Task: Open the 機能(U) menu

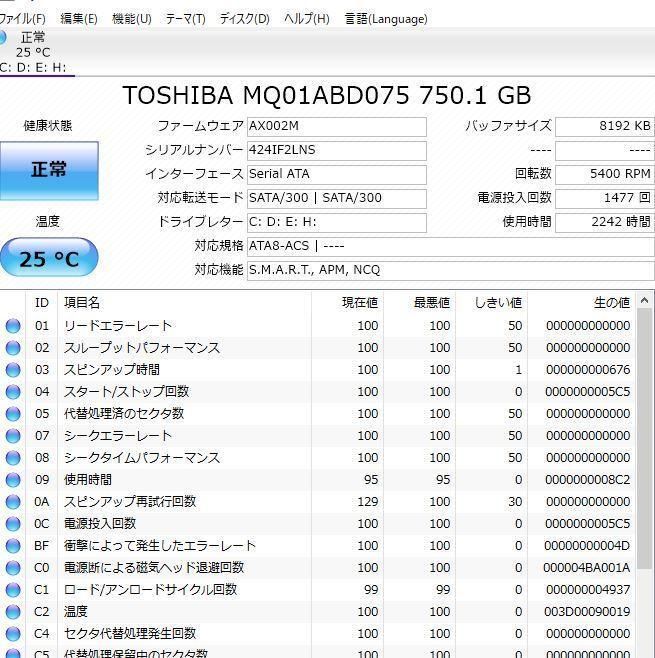Action: point(131,18)
